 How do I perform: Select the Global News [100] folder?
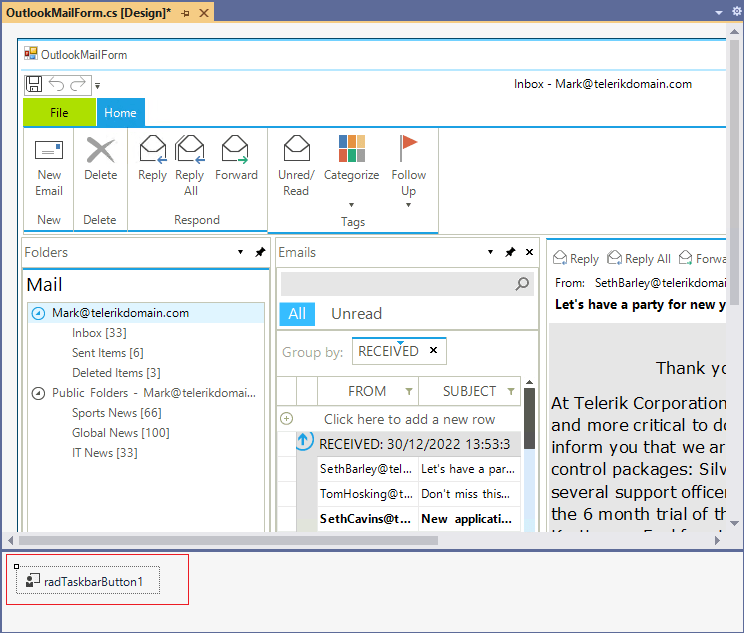point(121,433)
